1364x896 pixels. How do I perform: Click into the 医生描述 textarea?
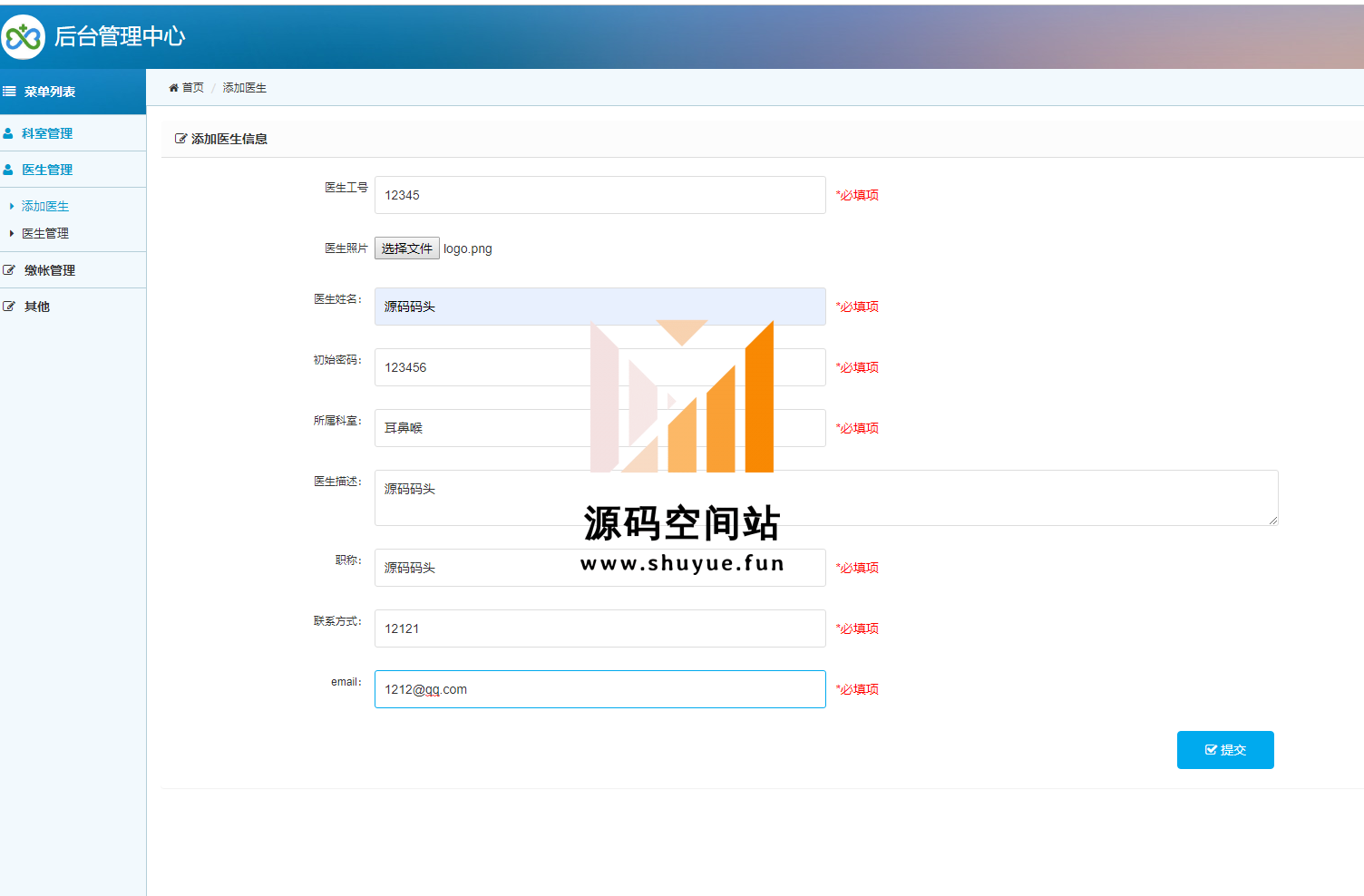(x=826, y=498)
